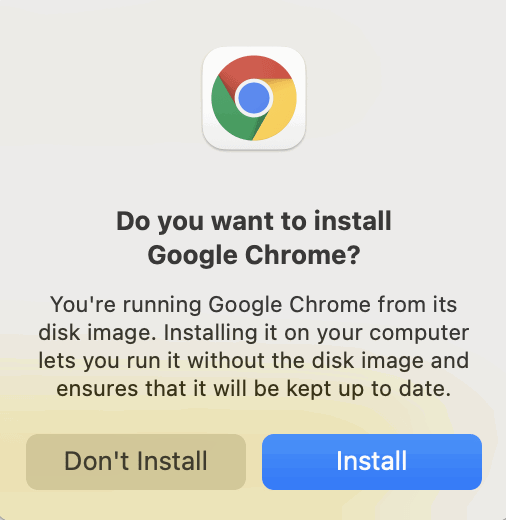Click the 'You're running Google Chrome' text line
Image resolution: width=506 pixels, height=520 pixels.
pos(254,305)
